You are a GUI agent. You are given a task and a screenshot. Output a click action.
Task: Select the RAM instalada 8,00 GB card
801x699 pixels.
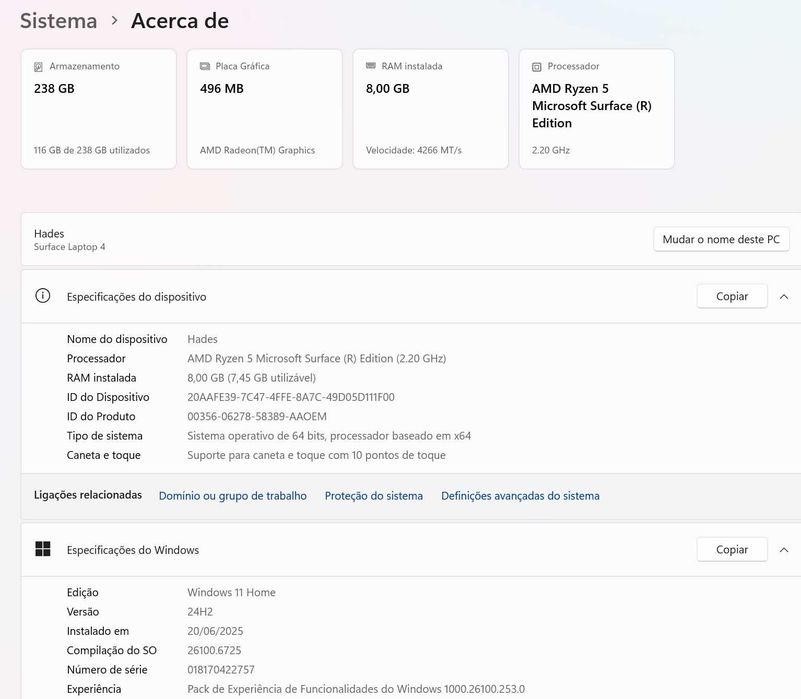point(430,109)
